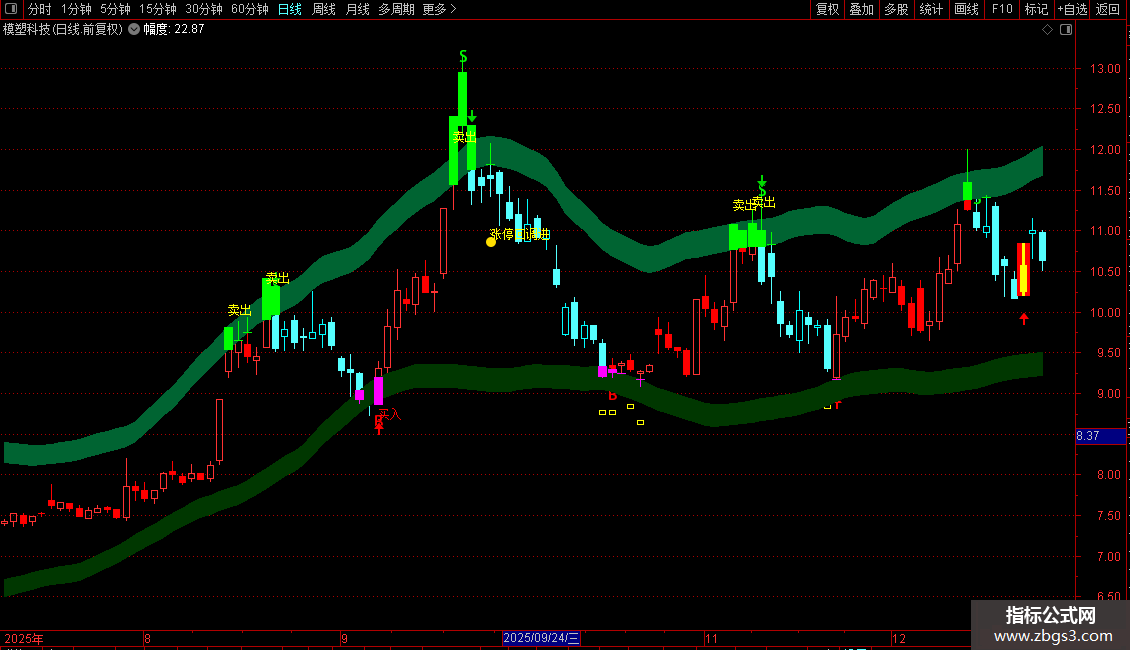Click the 8.00 price axis label
The height and width of the screenshot is (650, 1130).
coord(1108,475)
